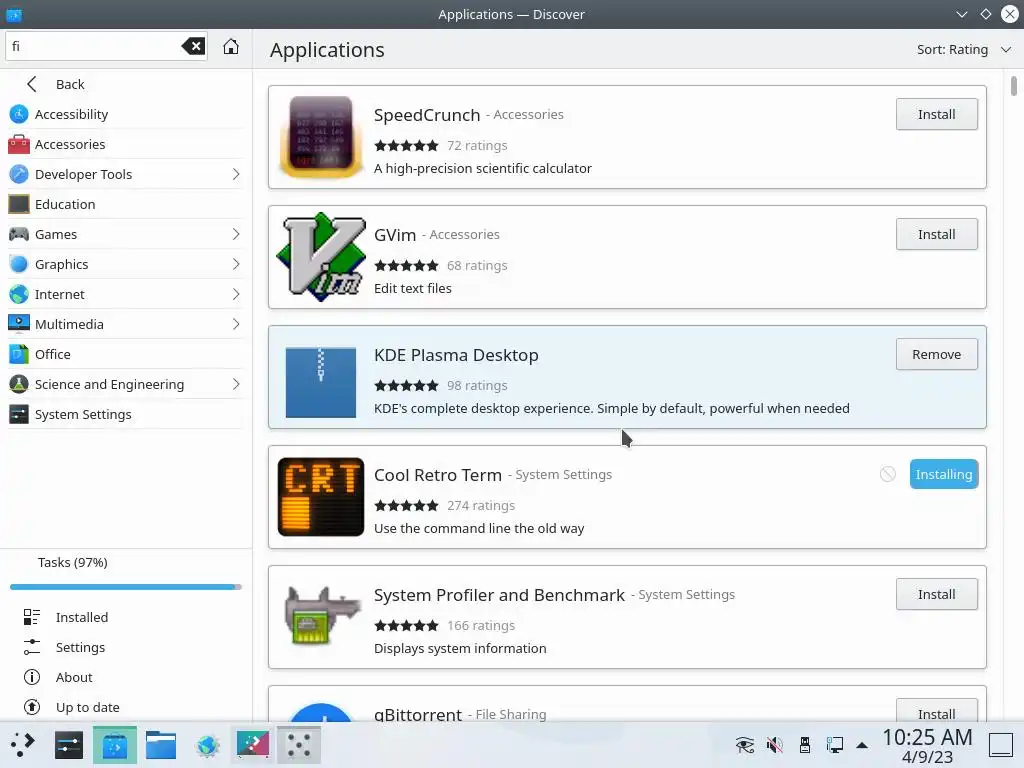Click the Cool Retro Term title
This screenshot has height=768, width=1024.
coord(438,475)
